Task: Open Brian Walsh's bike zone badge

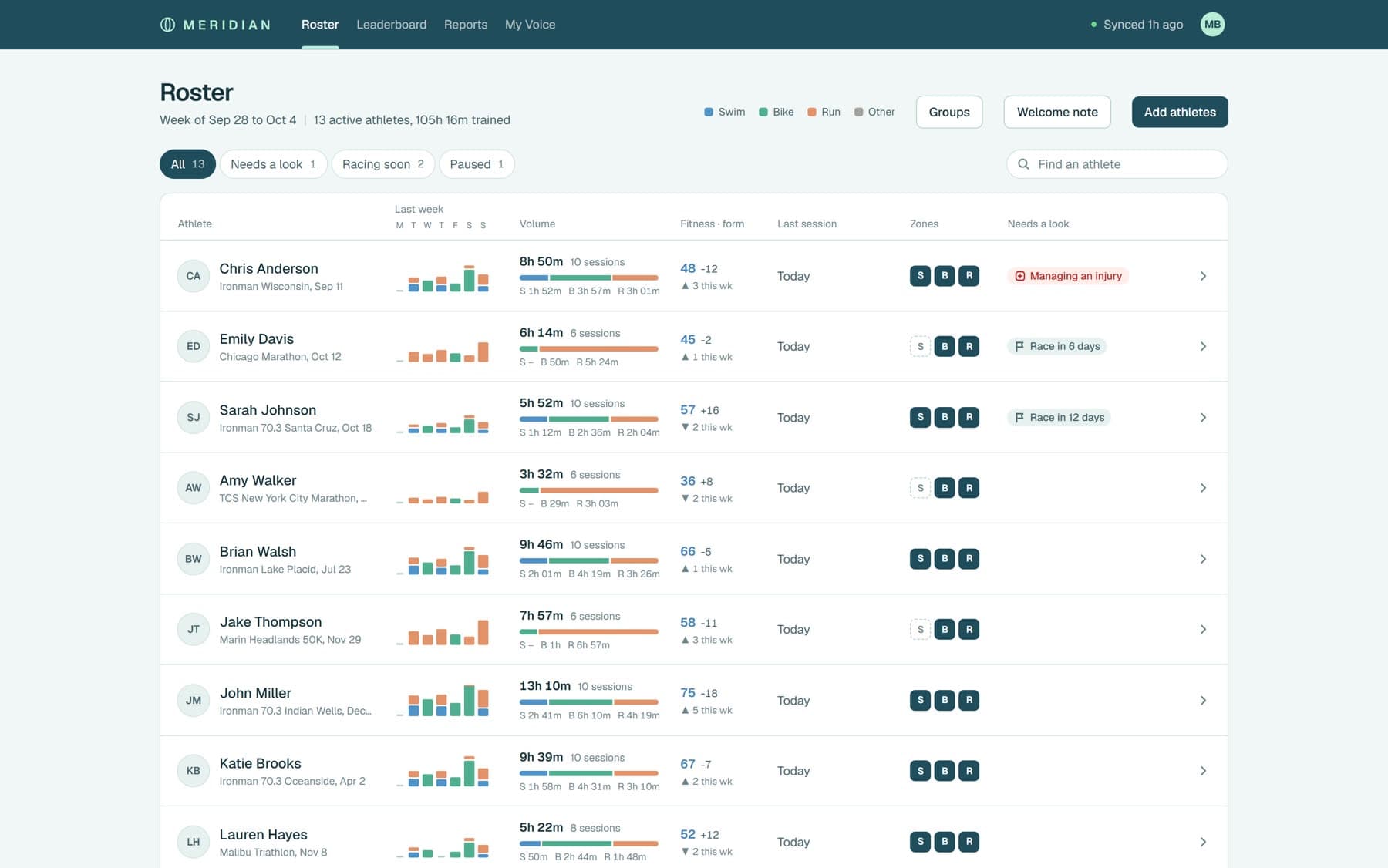Action: point(945,559)
